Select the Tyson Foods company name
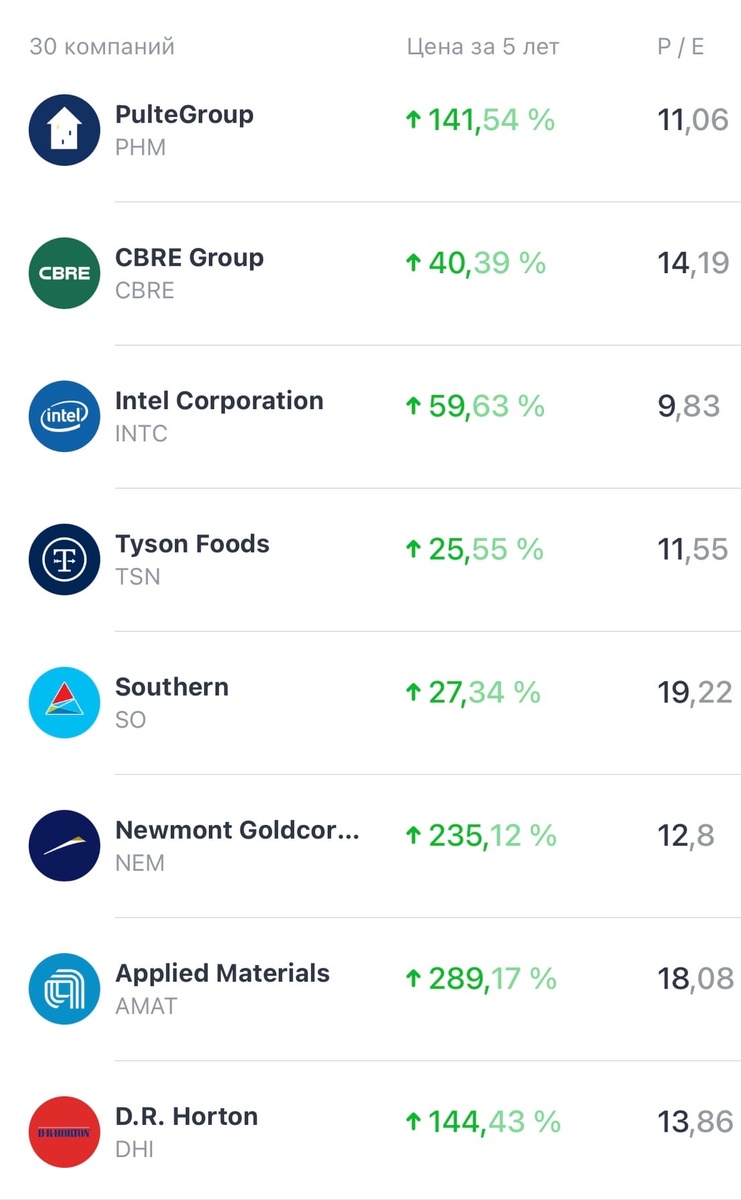The width and height of the screenshot is (741, 1200). [192, 544]
